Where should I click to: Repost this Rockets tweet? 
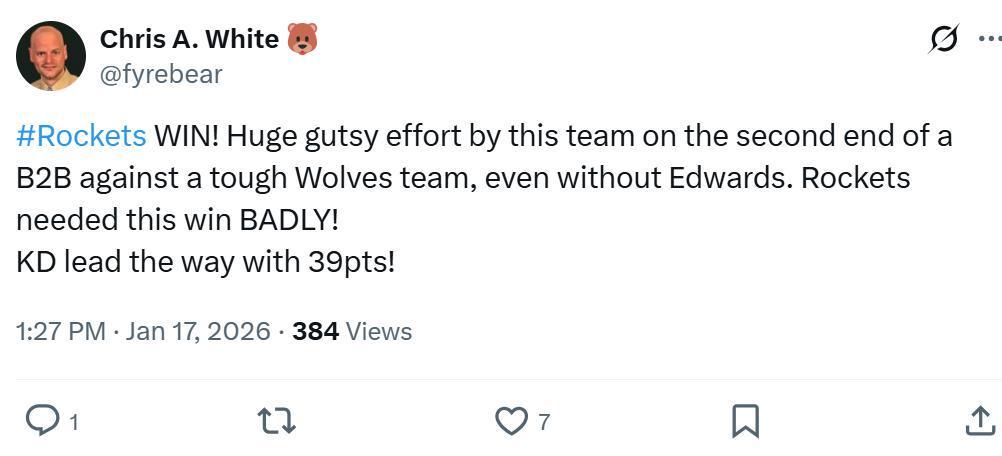(x=276, y=421)
